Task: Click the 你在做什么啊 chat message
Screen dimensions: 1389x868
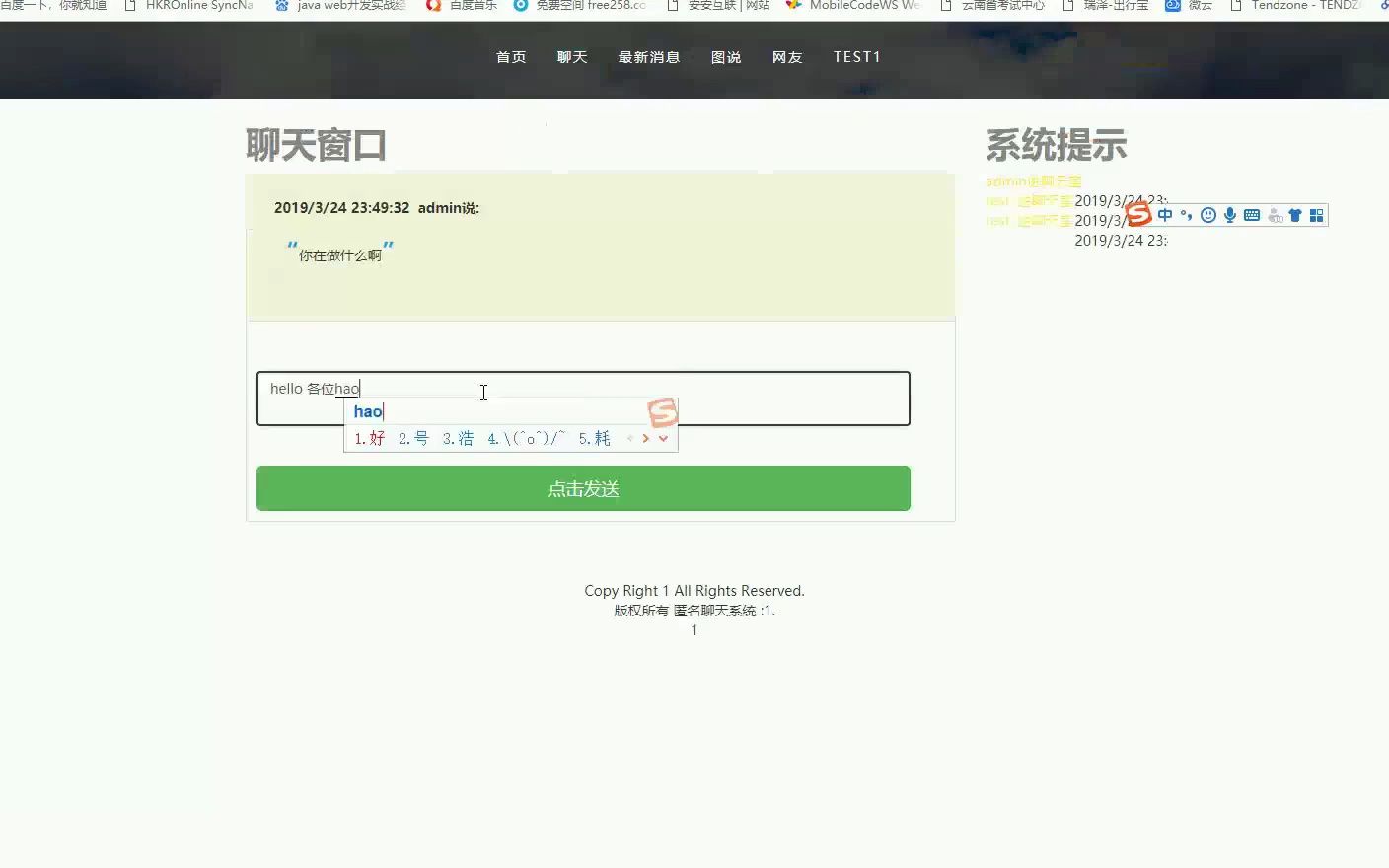Action: coord(340,255)
